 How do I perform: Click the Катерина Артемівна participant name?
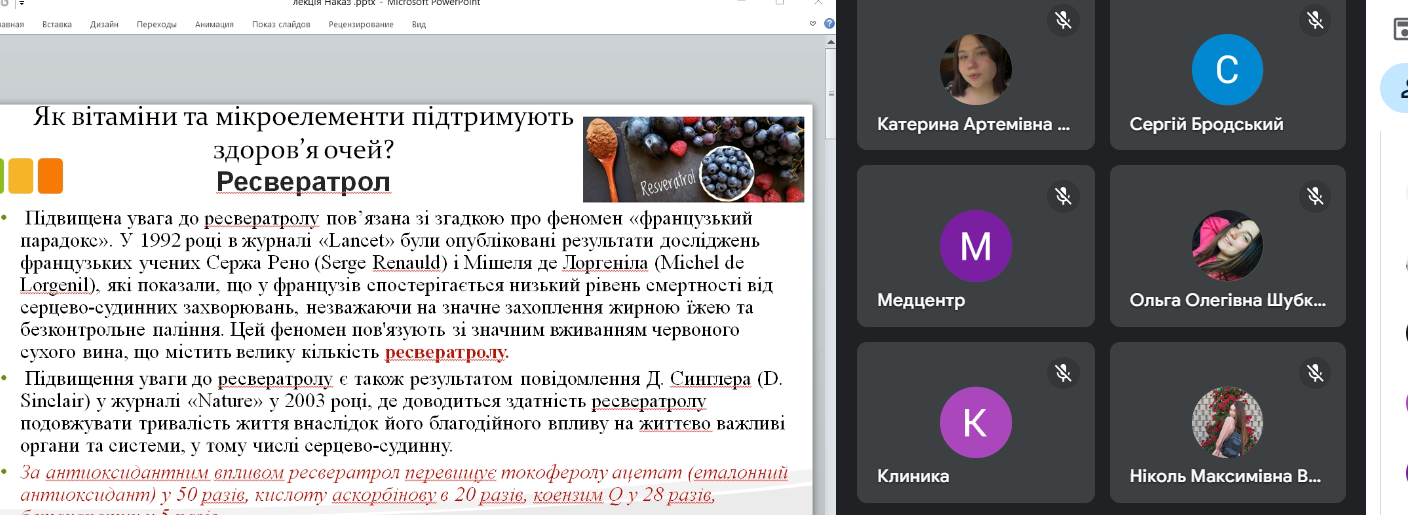click(975, 125)
